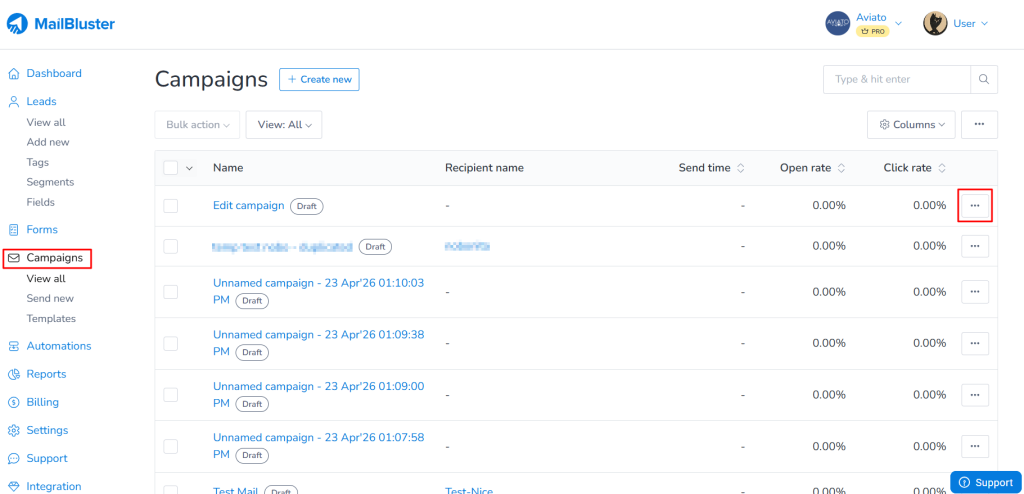The width and height of the screenshot is (1024, 494).
Task: Select checkbox for 01:09:38 PM campaign
Action: [x=170, y=344]
